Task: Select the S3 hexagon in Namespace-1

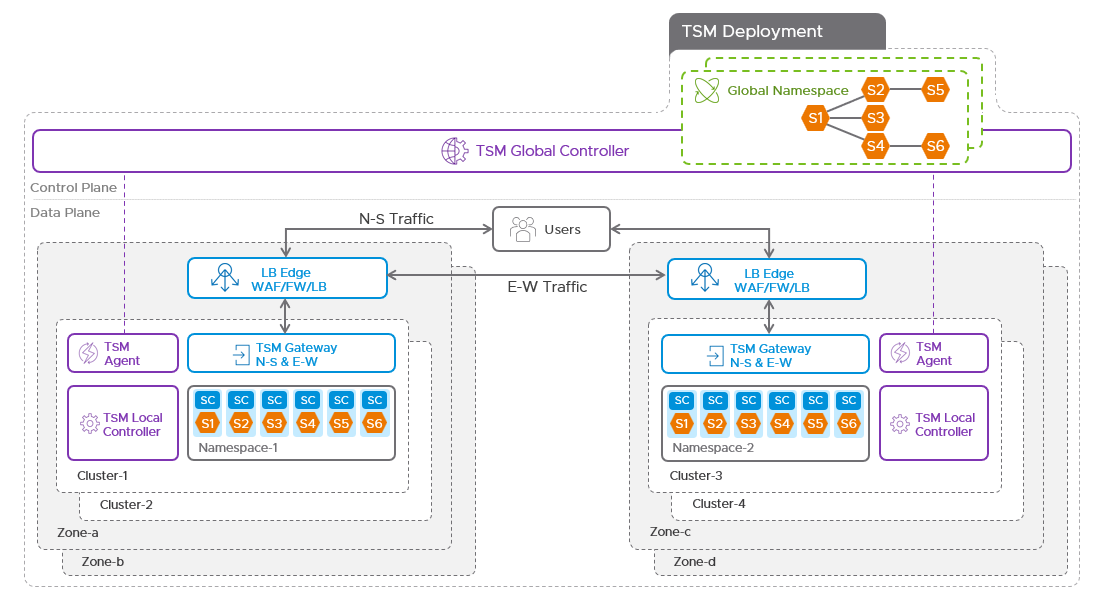Action: 274,422
